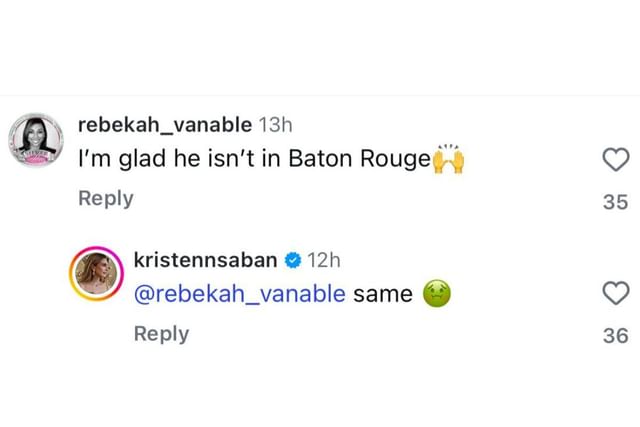
Task: Click the blue verified badge beside kristennsaban
Action: coord(294,260)
